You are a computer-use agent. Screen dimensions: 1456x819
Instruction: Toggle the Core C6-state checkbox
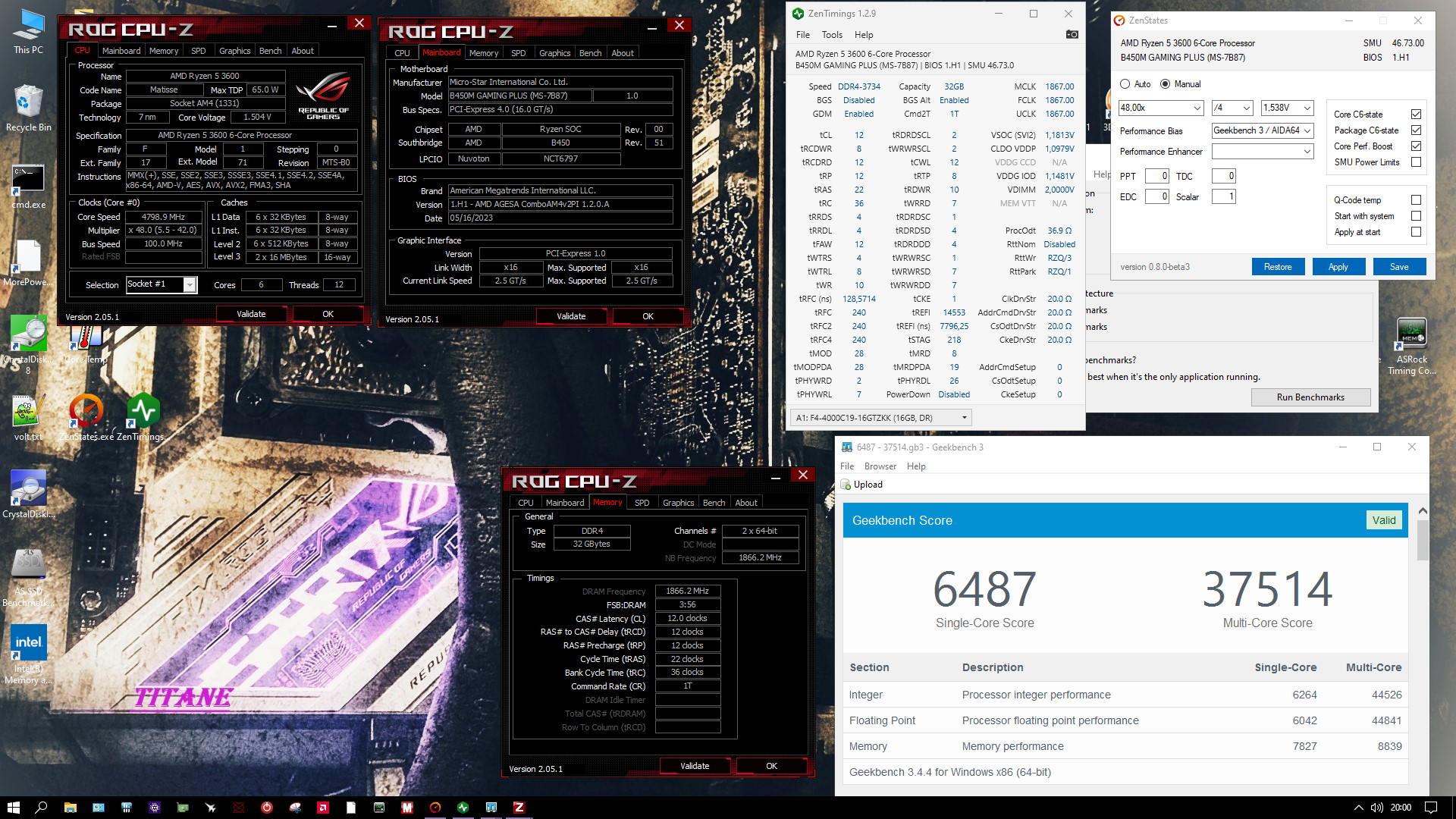(x=1416, y=115)
